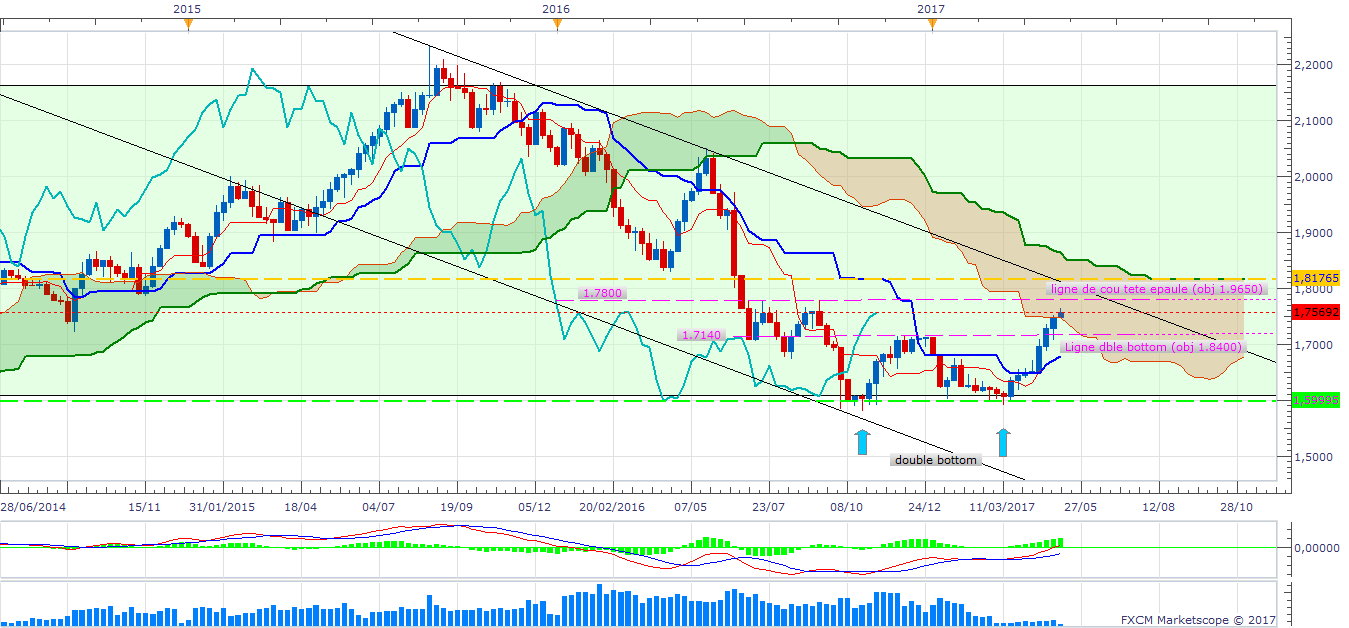Screen dimensions: 1349x628
Task: Click the 20/02/2016 date on time axis
Action: click(x=612, y=507)
